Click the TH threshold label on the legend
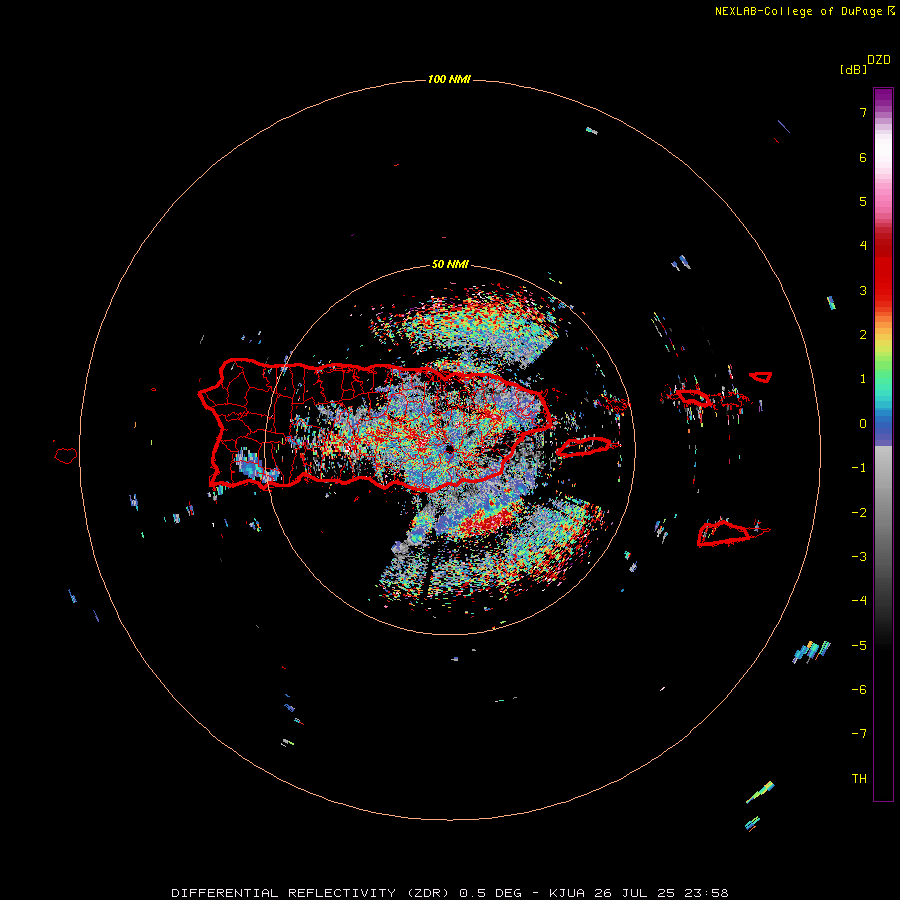900x900 pixels. tap(859, 779)
